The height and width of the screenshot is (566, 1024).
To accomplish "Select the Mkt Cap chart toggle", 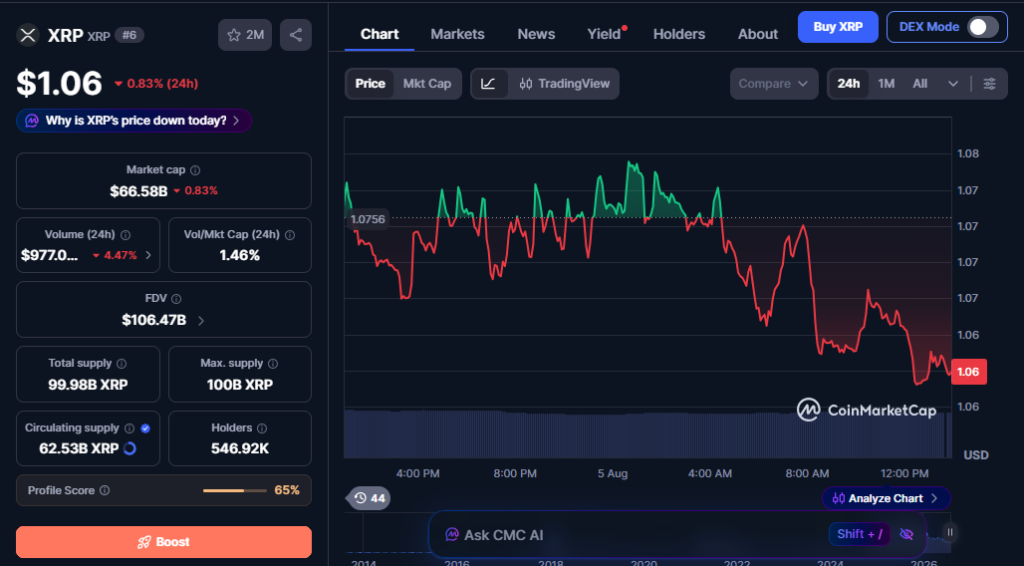I will pos(427,84).
